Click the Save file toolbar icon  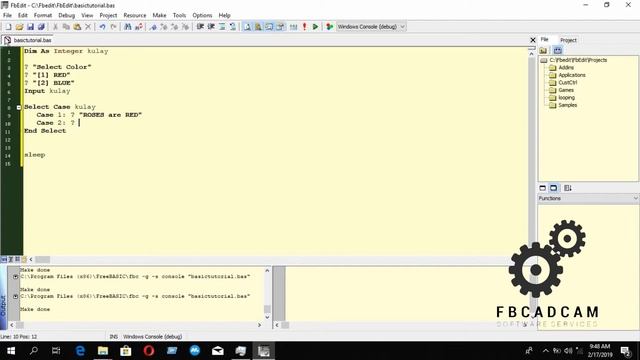tap(30, 27)
